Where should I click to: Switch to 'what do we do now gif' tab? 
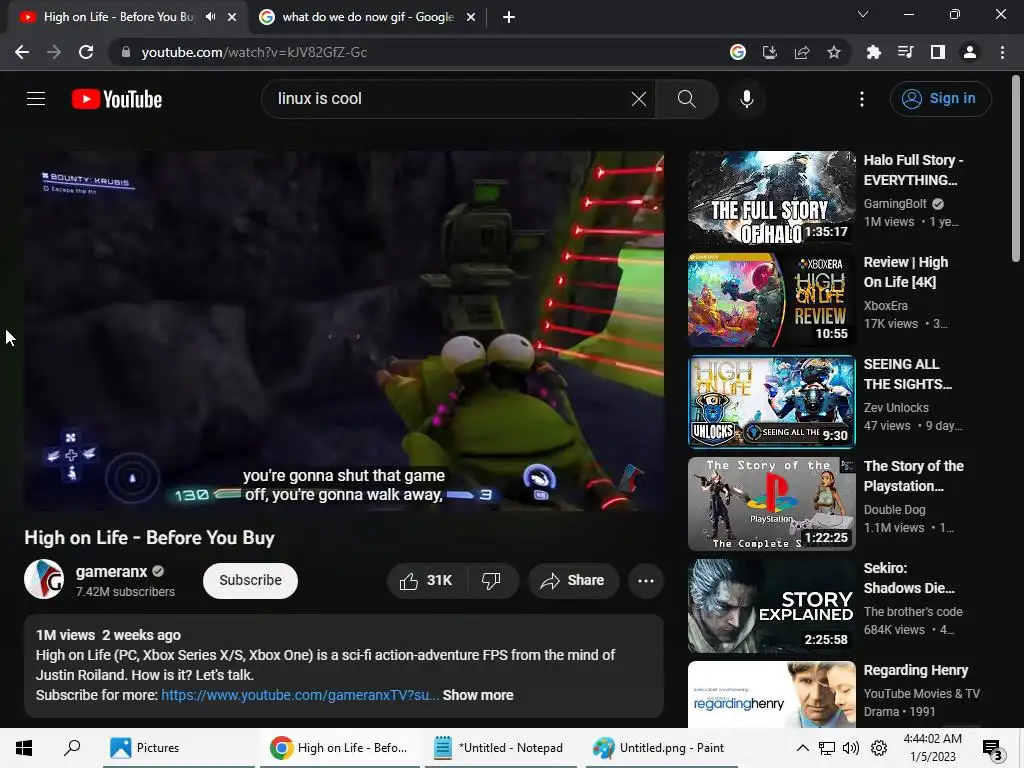pos(368,17)
